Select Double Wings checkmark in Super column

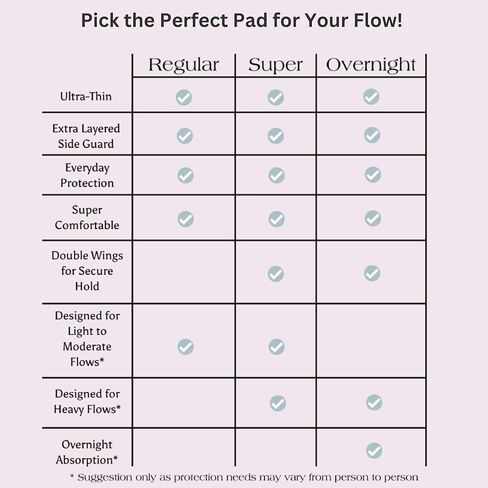276,274
